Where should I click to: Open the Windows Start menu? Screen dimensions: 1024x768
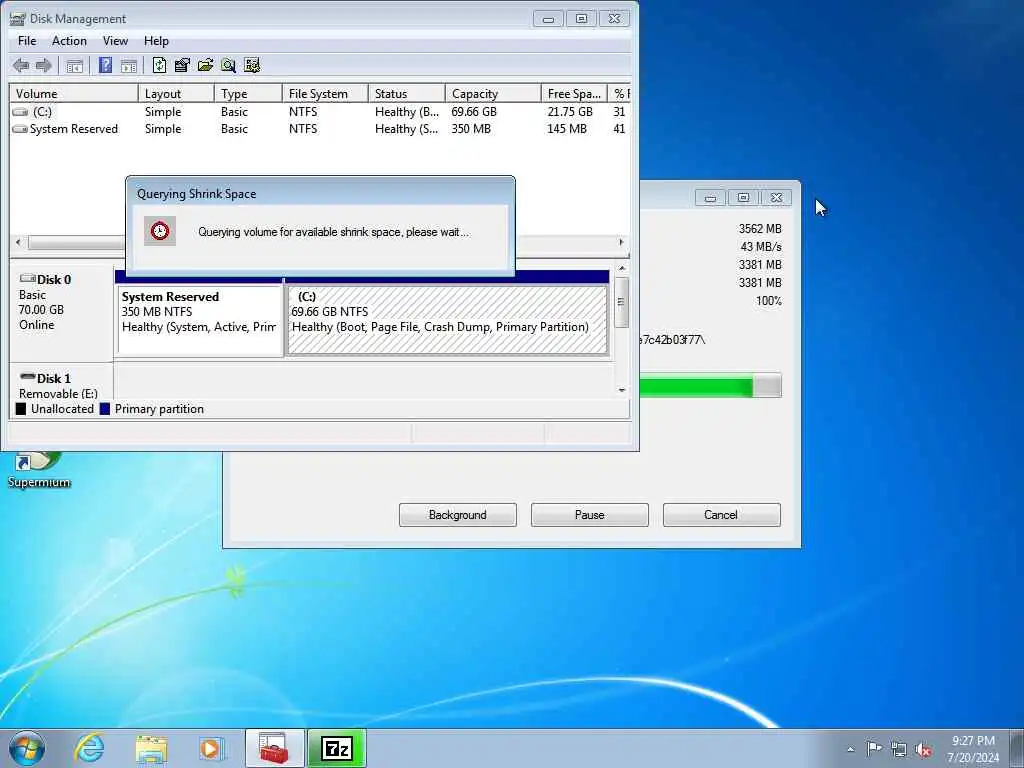point(27,748)
